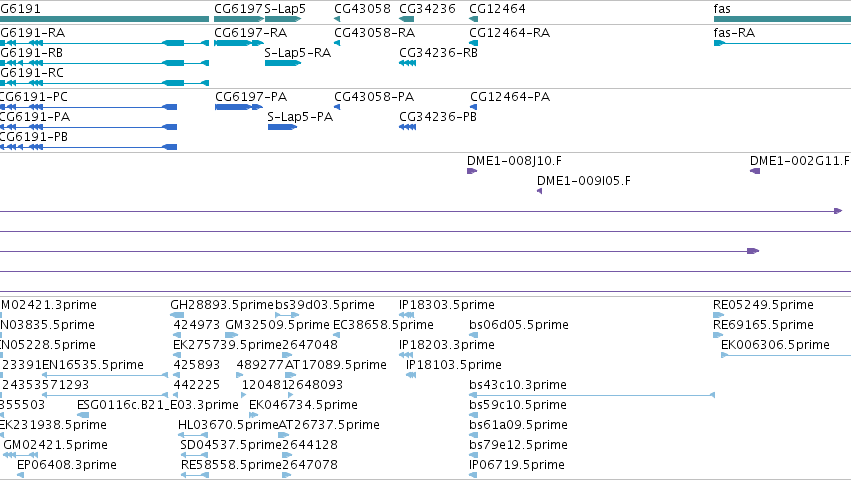The image size is (851, 480).
Task: Click the CG6191-RA transcript exon block
Action: click(174, 43)
